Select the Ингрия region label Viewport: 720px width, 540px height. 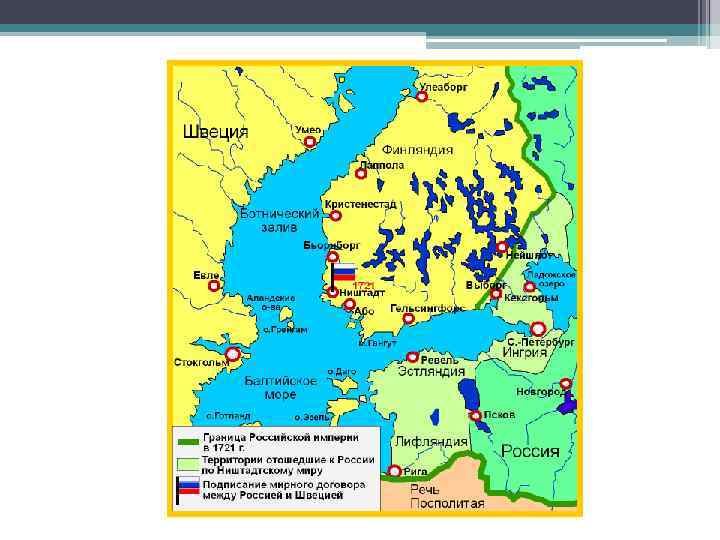pos(525,352)
